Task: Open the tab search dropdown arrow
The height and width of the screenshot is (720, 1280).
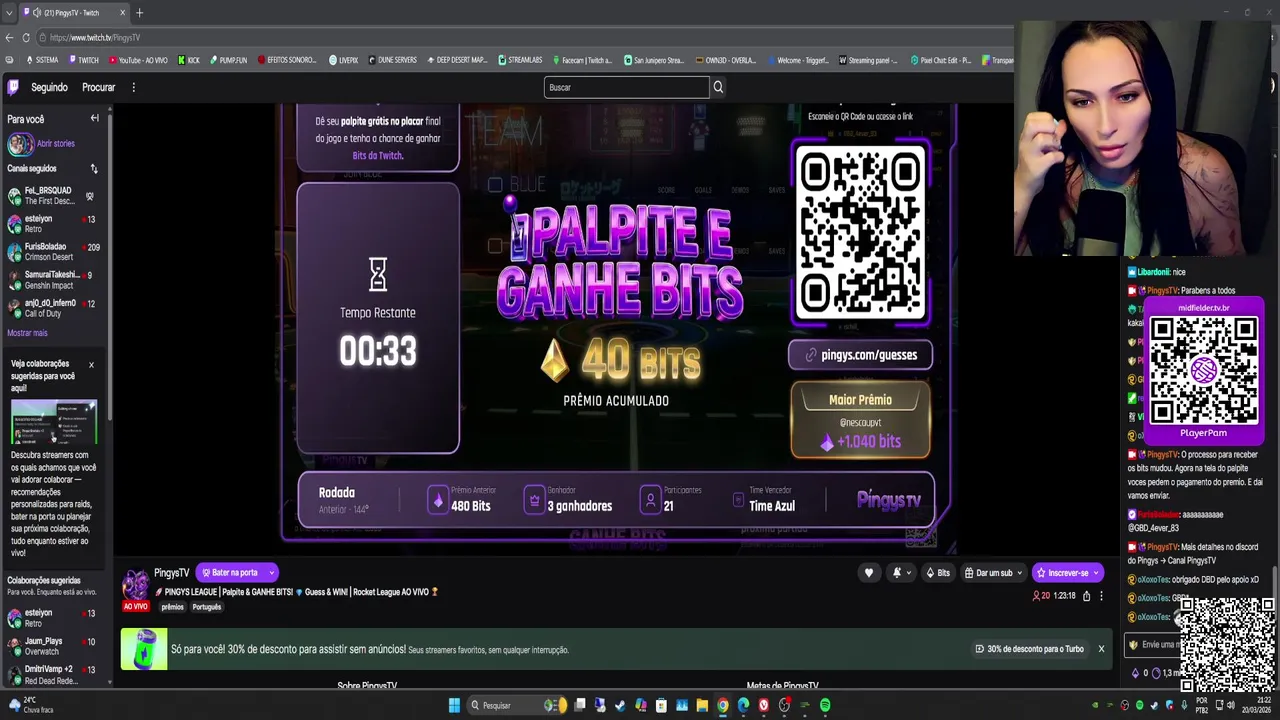Action: (x=9, y=13)
